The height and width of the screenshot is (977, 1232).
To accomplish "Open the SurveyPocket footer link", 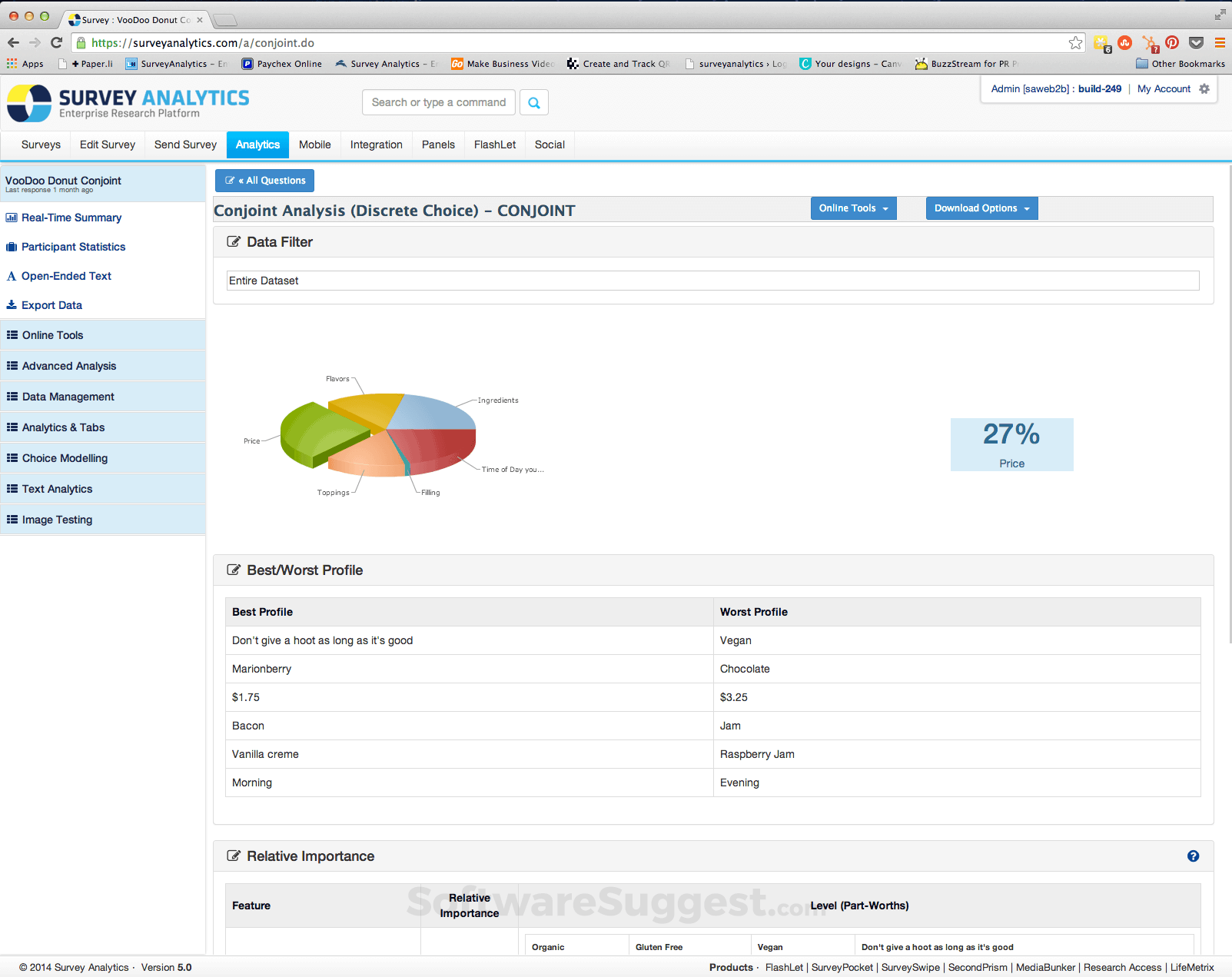I will [x=842, y=967].
